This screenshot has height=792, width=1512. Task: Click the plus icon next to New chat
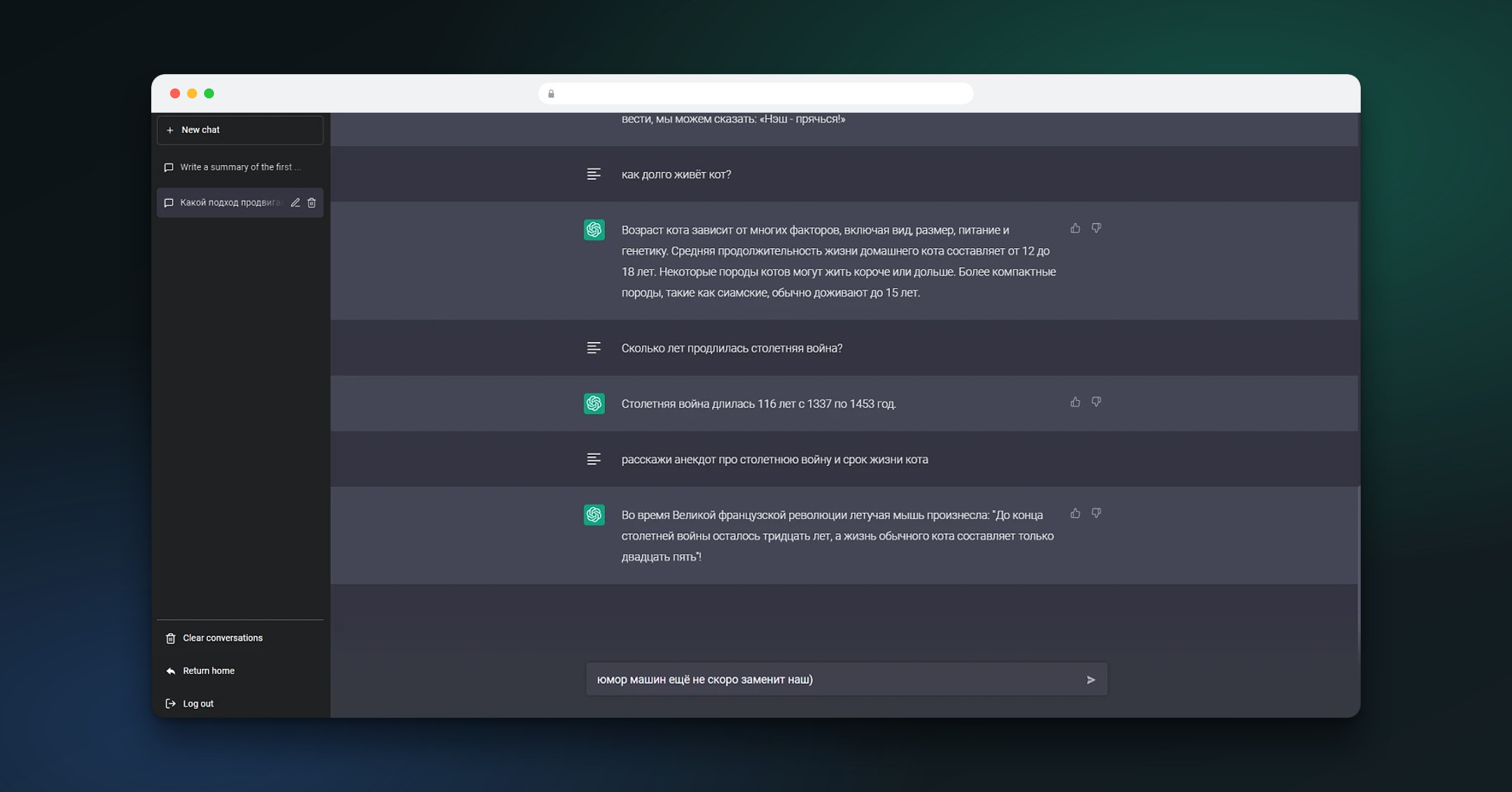[170, 130]
